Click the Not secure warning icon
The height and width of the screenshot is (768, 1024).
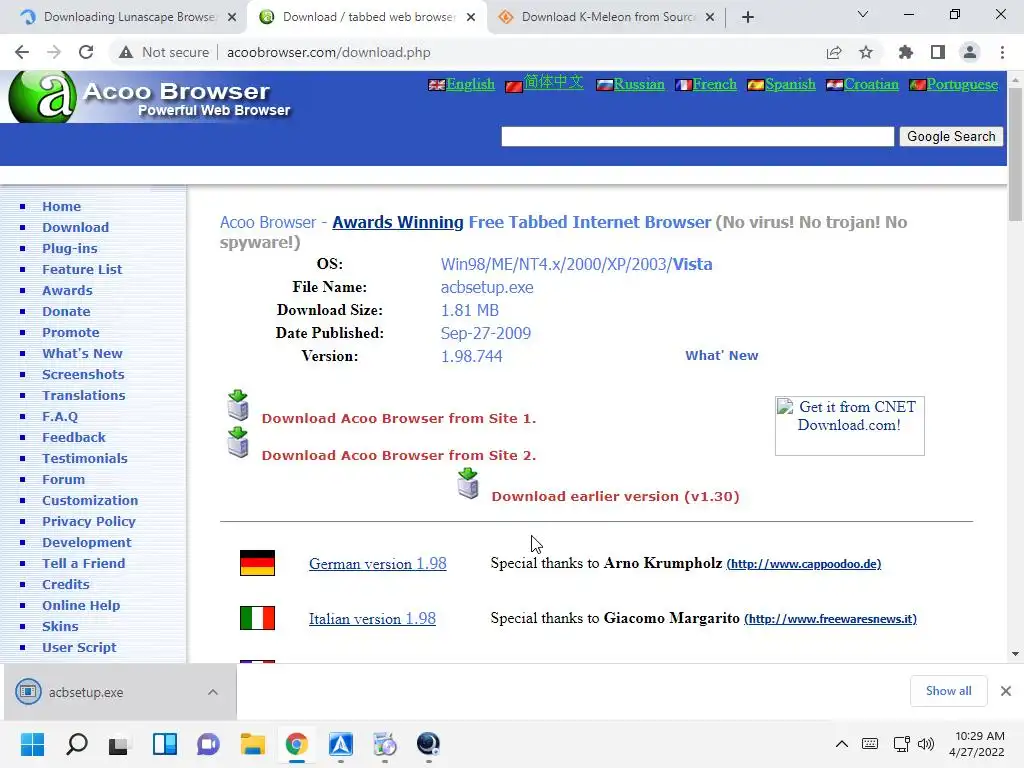click(x=126, y=52)
